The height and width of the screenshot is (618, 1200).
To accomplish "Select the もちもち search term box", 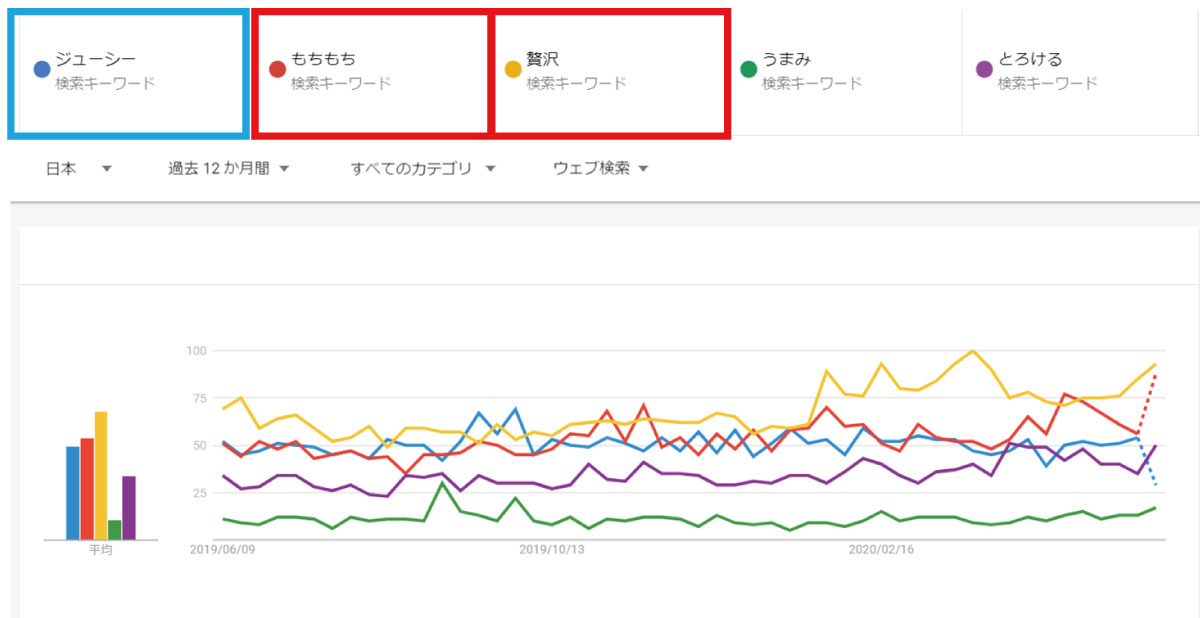I will 370,74.
